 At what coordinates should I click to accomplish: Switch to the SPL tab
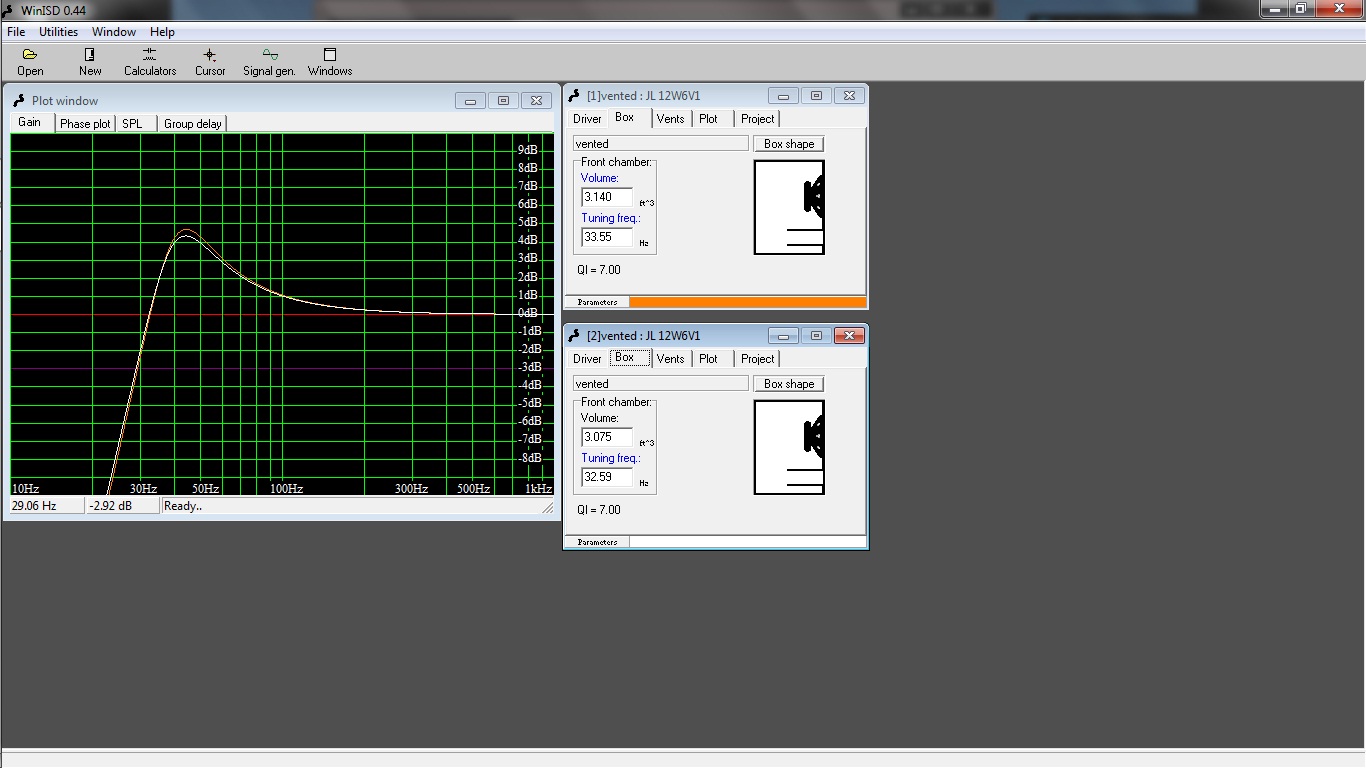pos(132,124)
